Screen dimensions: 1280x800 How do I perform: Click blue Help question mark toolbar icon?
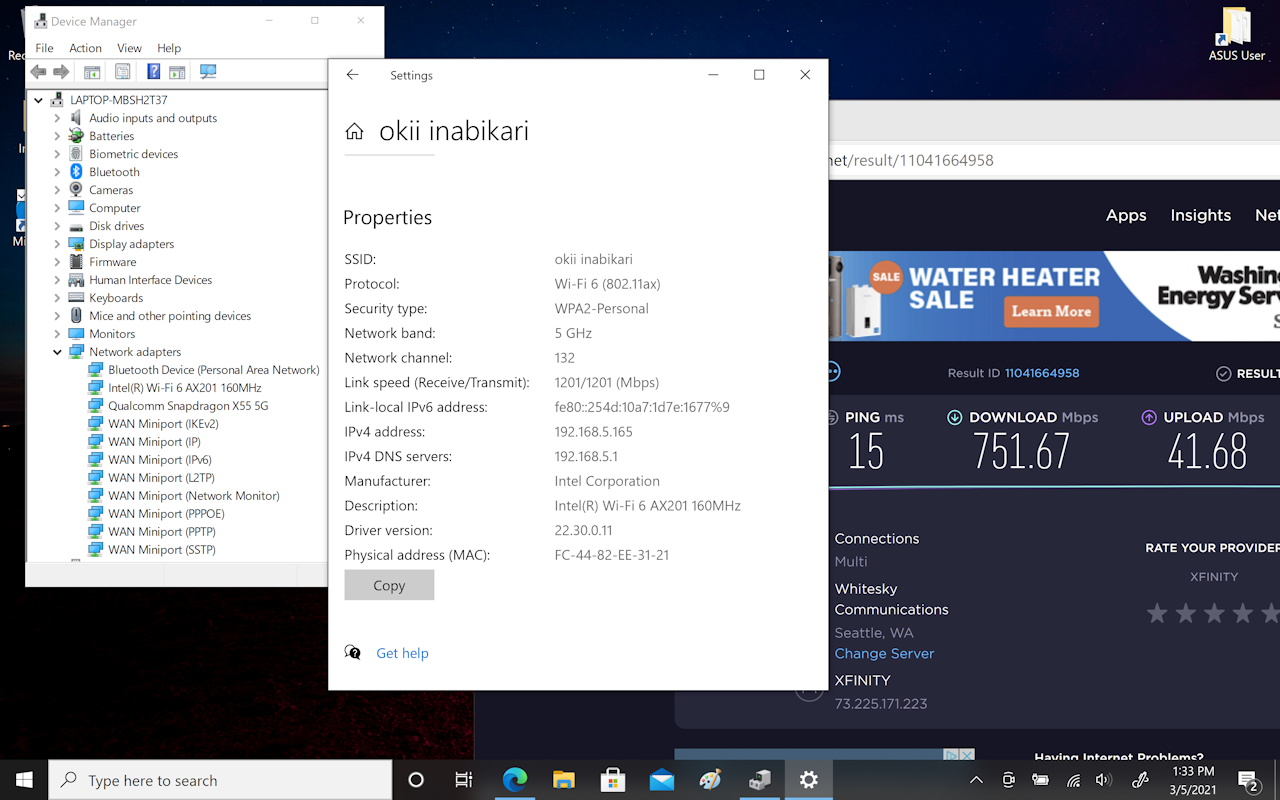(153, 72)
